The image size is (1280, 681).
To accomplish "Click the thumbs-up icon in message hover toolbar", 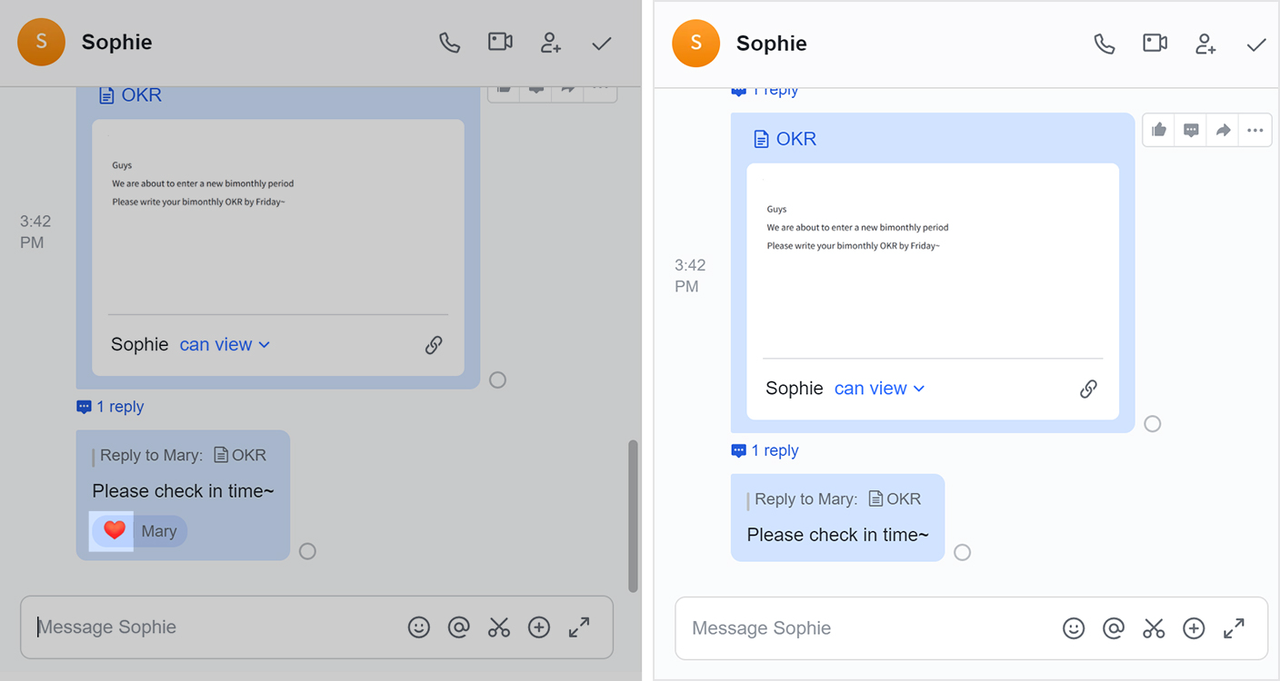I will pyautogui.click(x=1159, y=130).
